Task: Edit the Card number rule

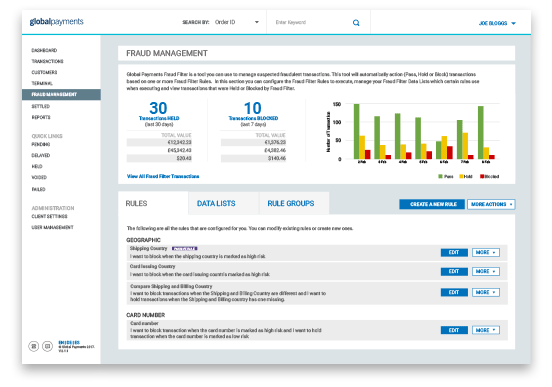Action: pyautogui.click(x=454, y=330)
